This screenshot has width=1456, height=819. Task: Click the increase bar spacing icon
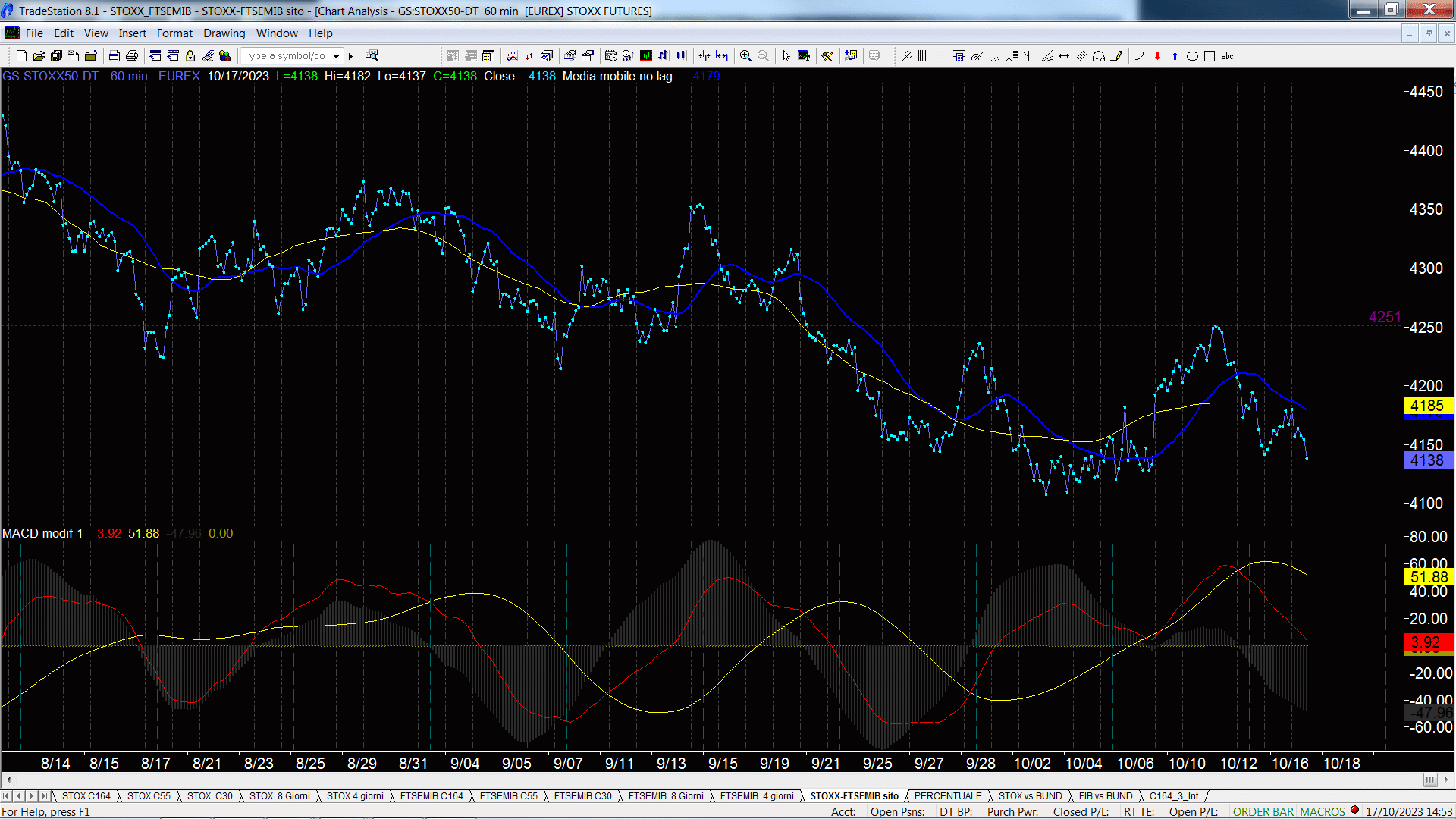pyautogui.click(x=722, y=55)
